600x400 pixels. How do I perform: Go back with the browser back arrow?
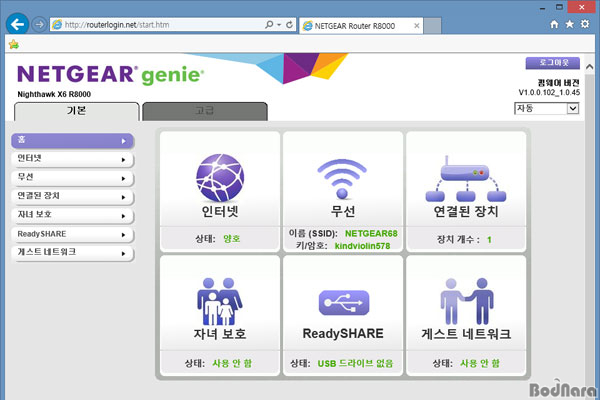17,24
